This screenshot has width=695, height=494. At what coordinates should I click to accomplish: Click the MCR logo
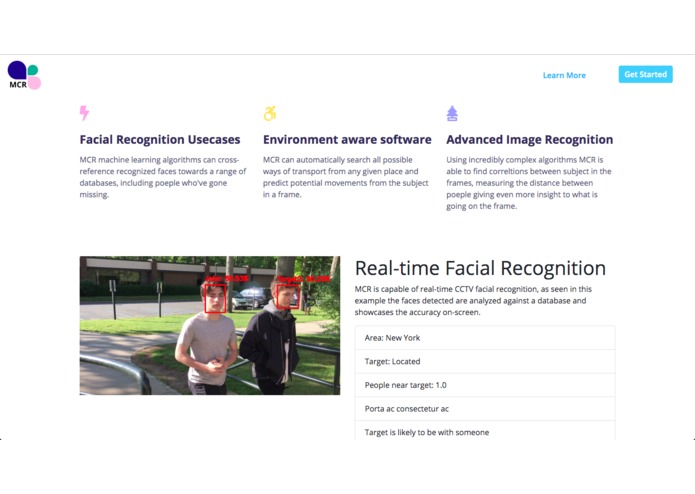click(24, 75)
